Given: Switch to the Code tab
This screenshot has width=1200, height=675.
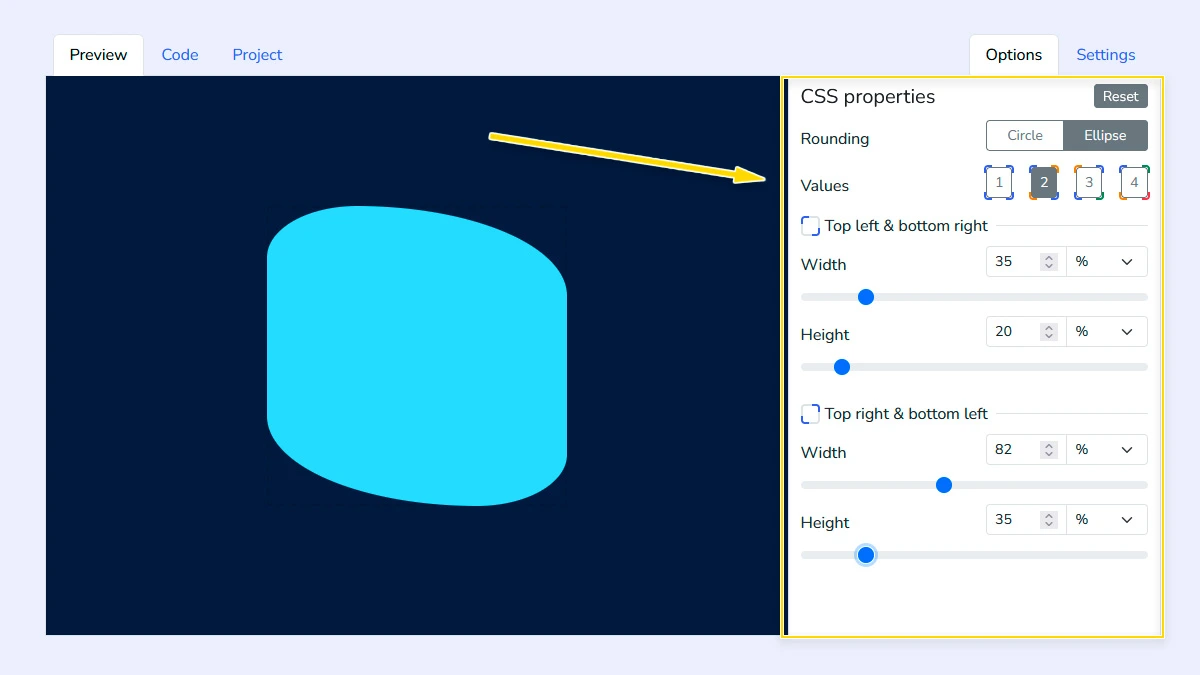Looking at the screenshot, I should point(180,55).
